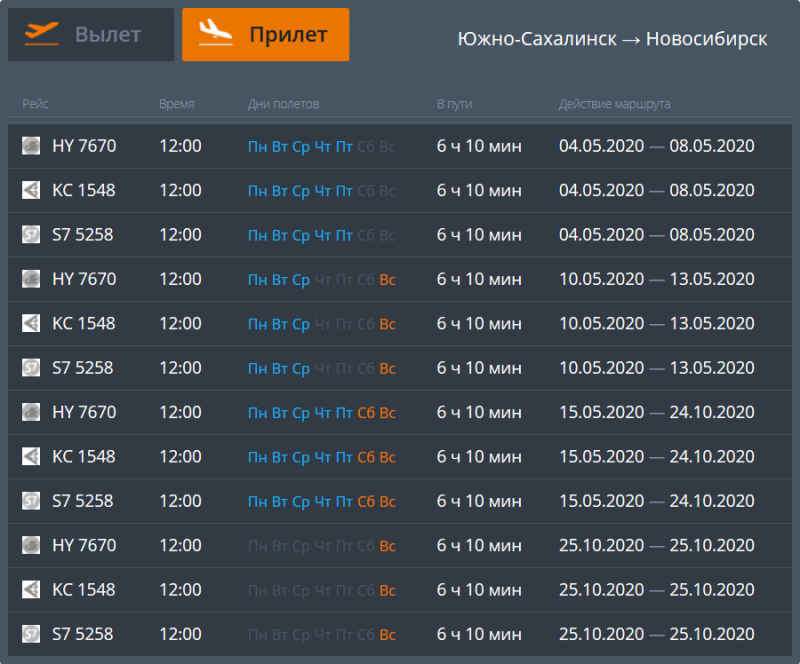
Task: Click the Дни полетов column header
Action: 283,104
